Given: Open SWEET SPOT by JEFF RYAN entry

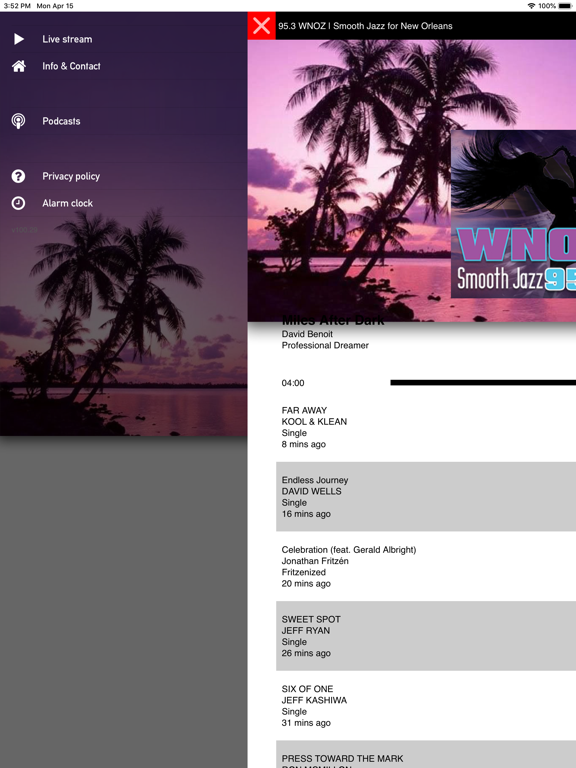Looking at the screenshot, I should [426, 636].
